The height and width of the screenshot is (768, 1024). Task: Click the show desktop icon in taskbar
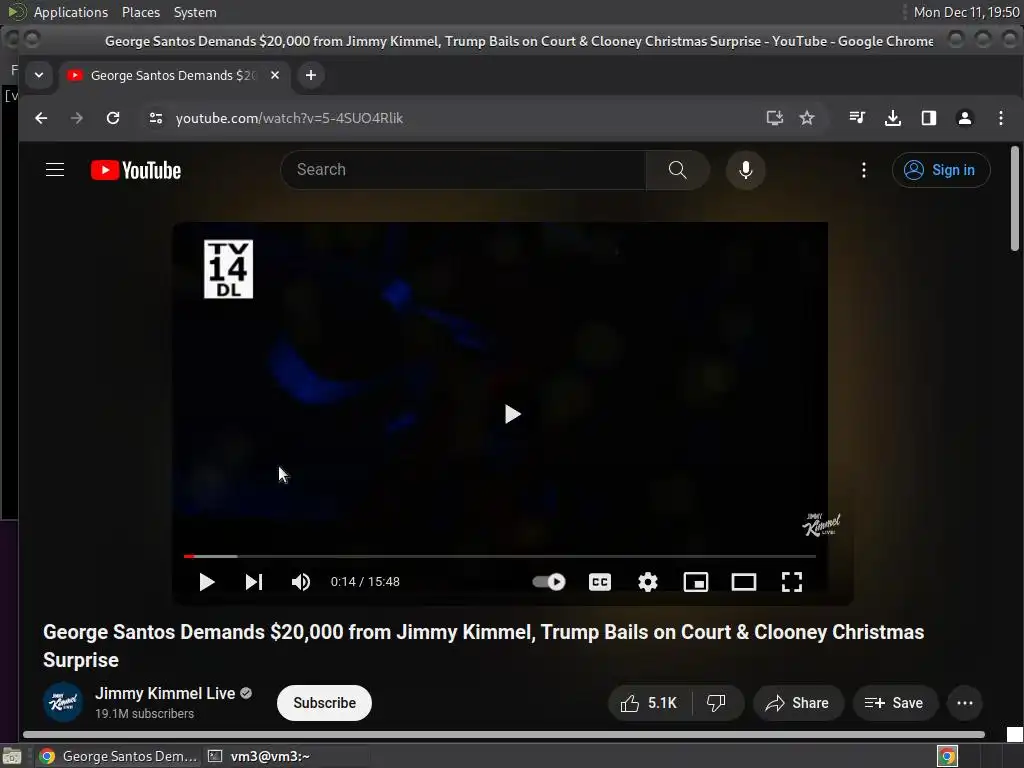(12, 756)
